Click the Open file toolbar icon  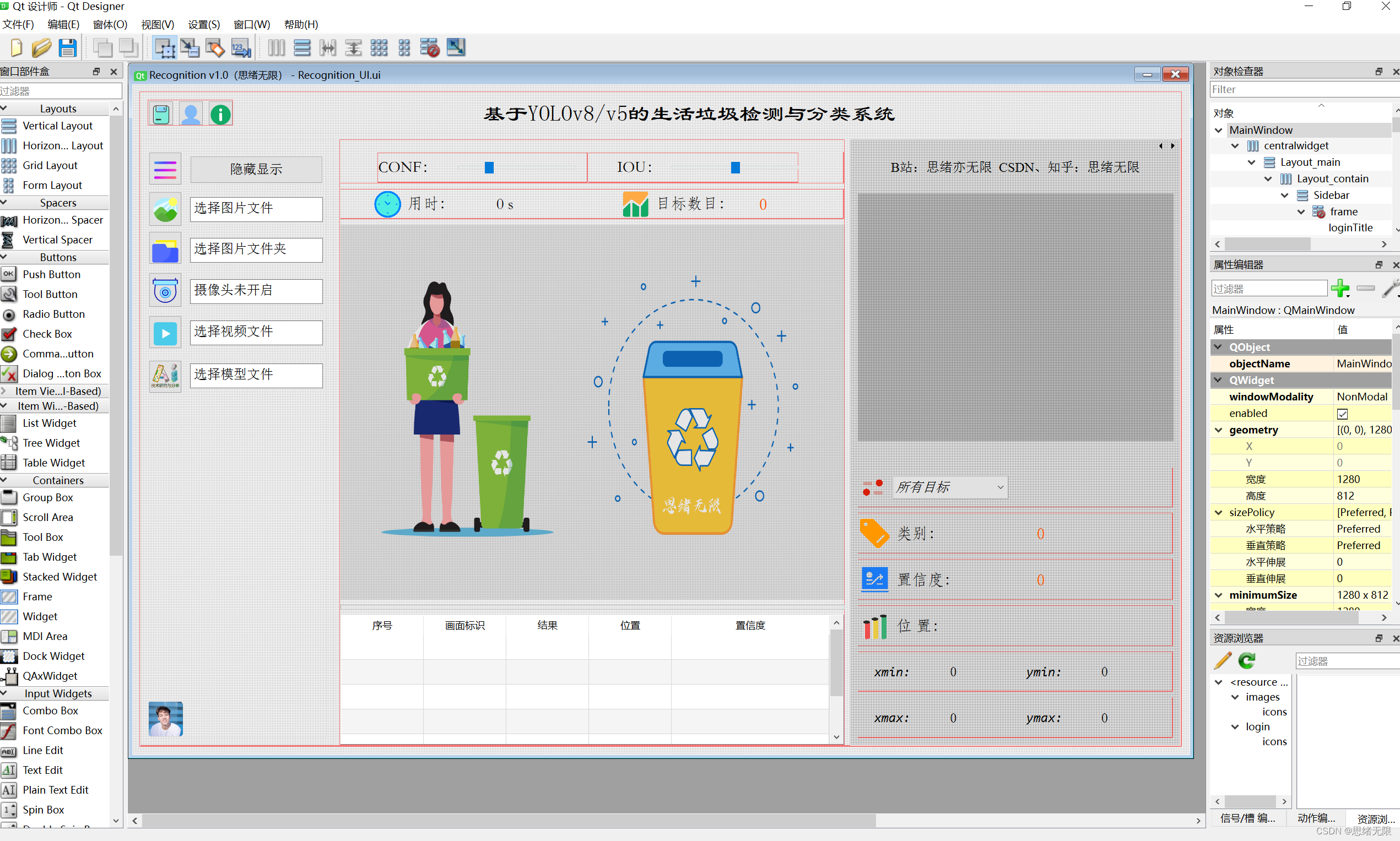coord(41,47)
